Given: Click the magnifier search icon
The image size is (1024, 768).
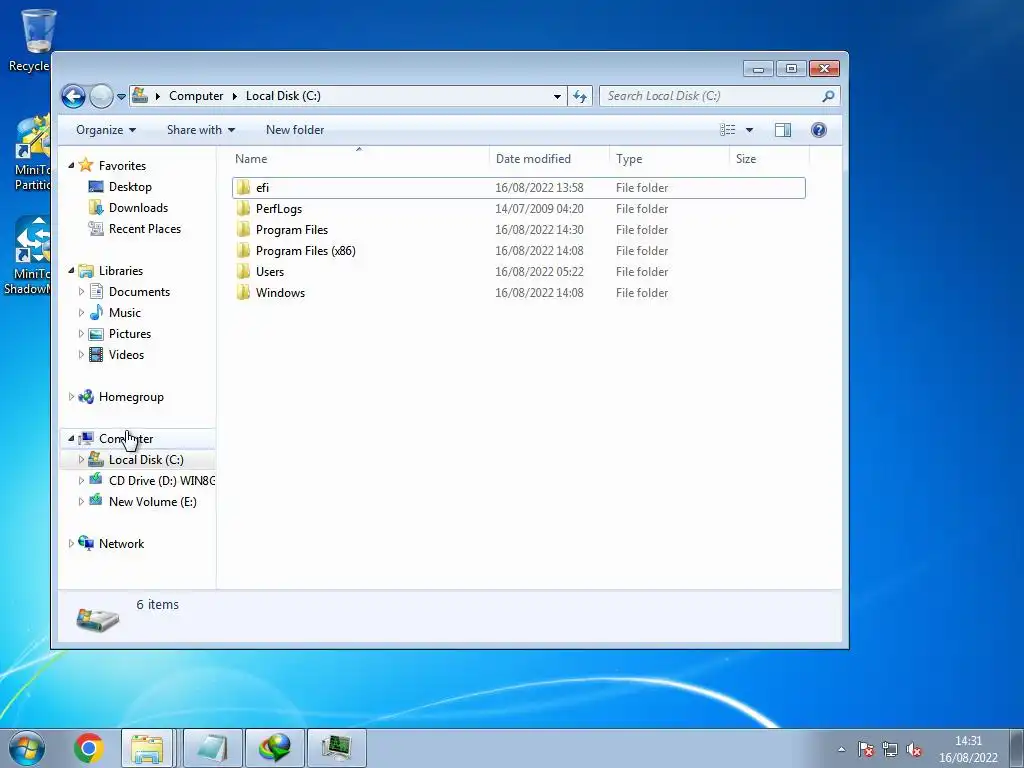Looking at the screenshot, I should (x=828, y=96).
